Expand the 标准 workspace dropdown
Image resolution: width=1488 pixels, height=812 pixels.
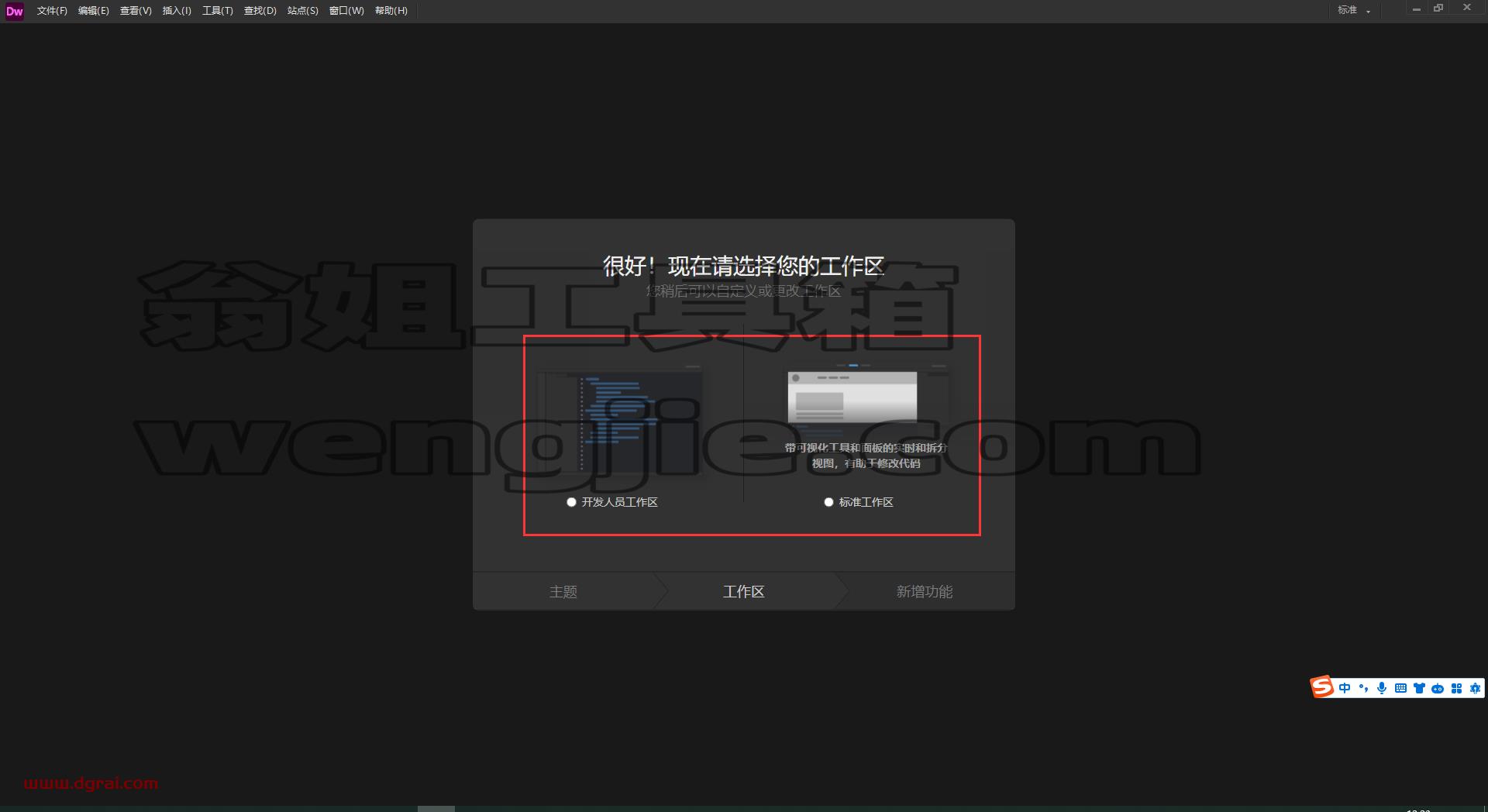pyautogui.click(x=1354, y=10)
